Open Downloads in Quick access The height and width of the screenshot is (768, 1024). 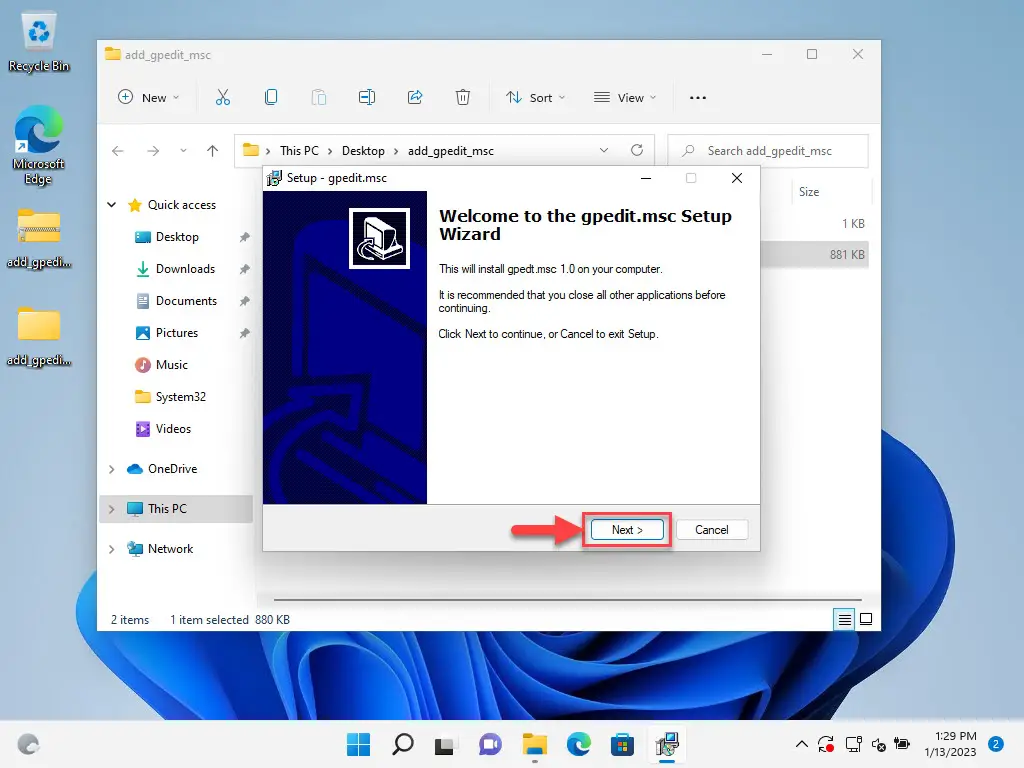pyautogui.click(x=185, y=268)
